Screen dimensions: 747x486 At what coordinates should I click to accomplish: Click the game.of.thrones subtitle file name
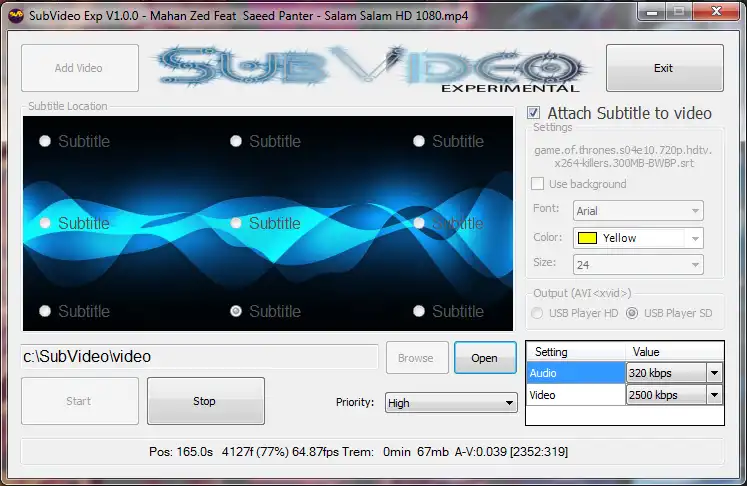(x=624, y=156)
